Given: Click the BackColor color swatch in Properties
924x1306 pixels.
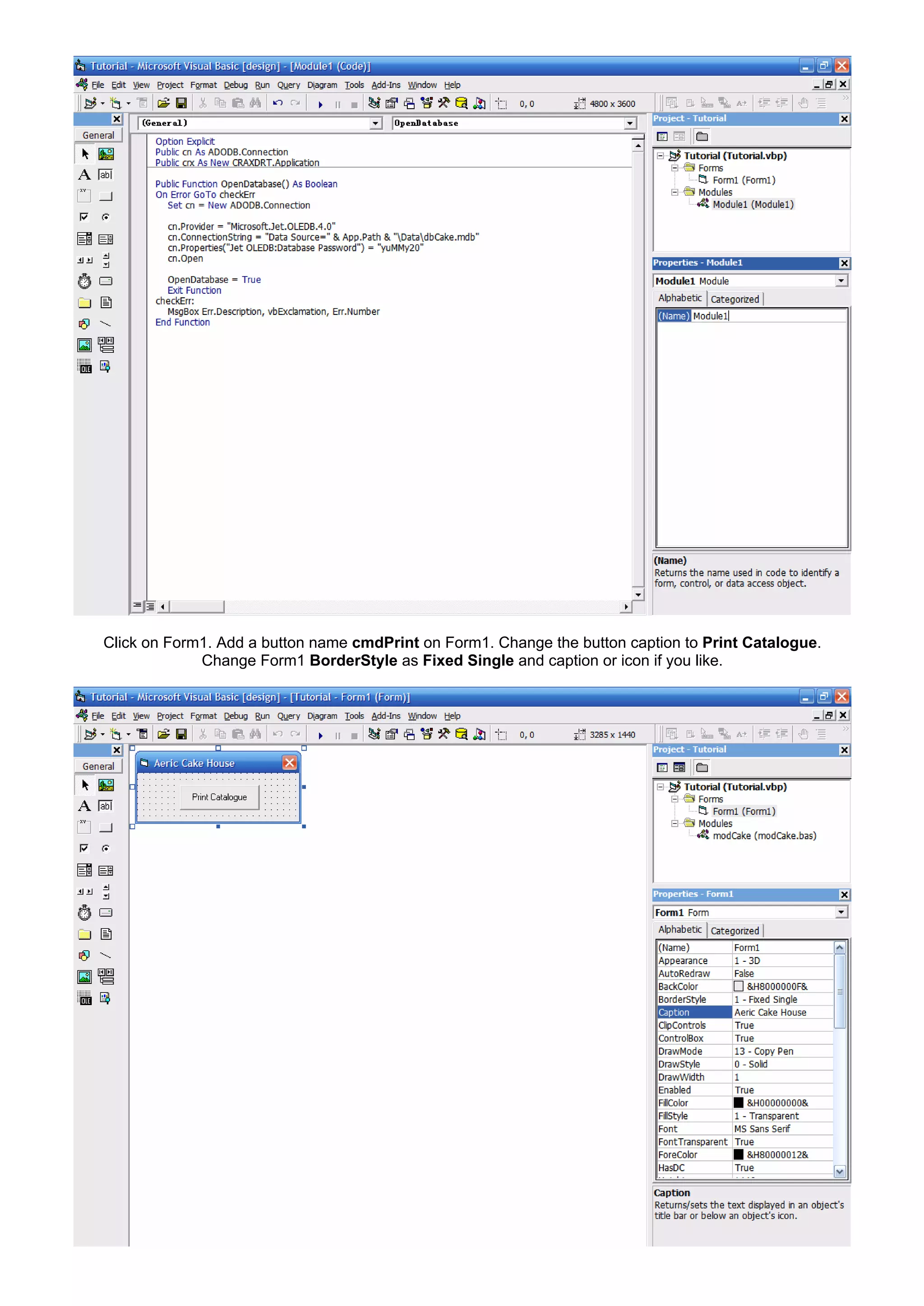Looking at the screenshot, I should (739, 986).
